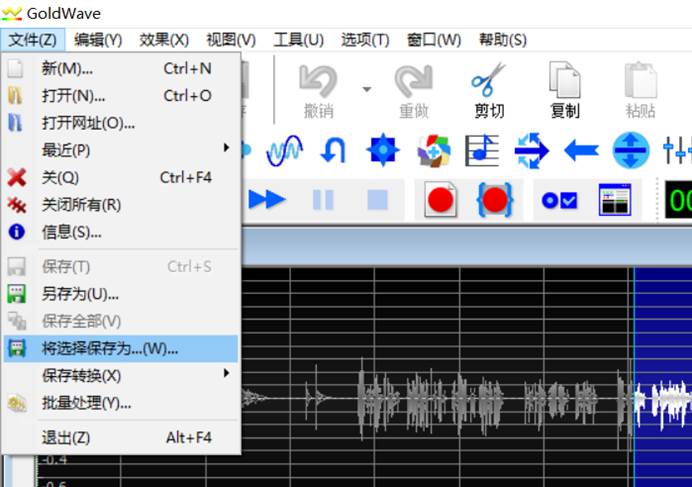Click the blue left arrow effect icon
The image size is (692, 487).
tap(581, 151)
